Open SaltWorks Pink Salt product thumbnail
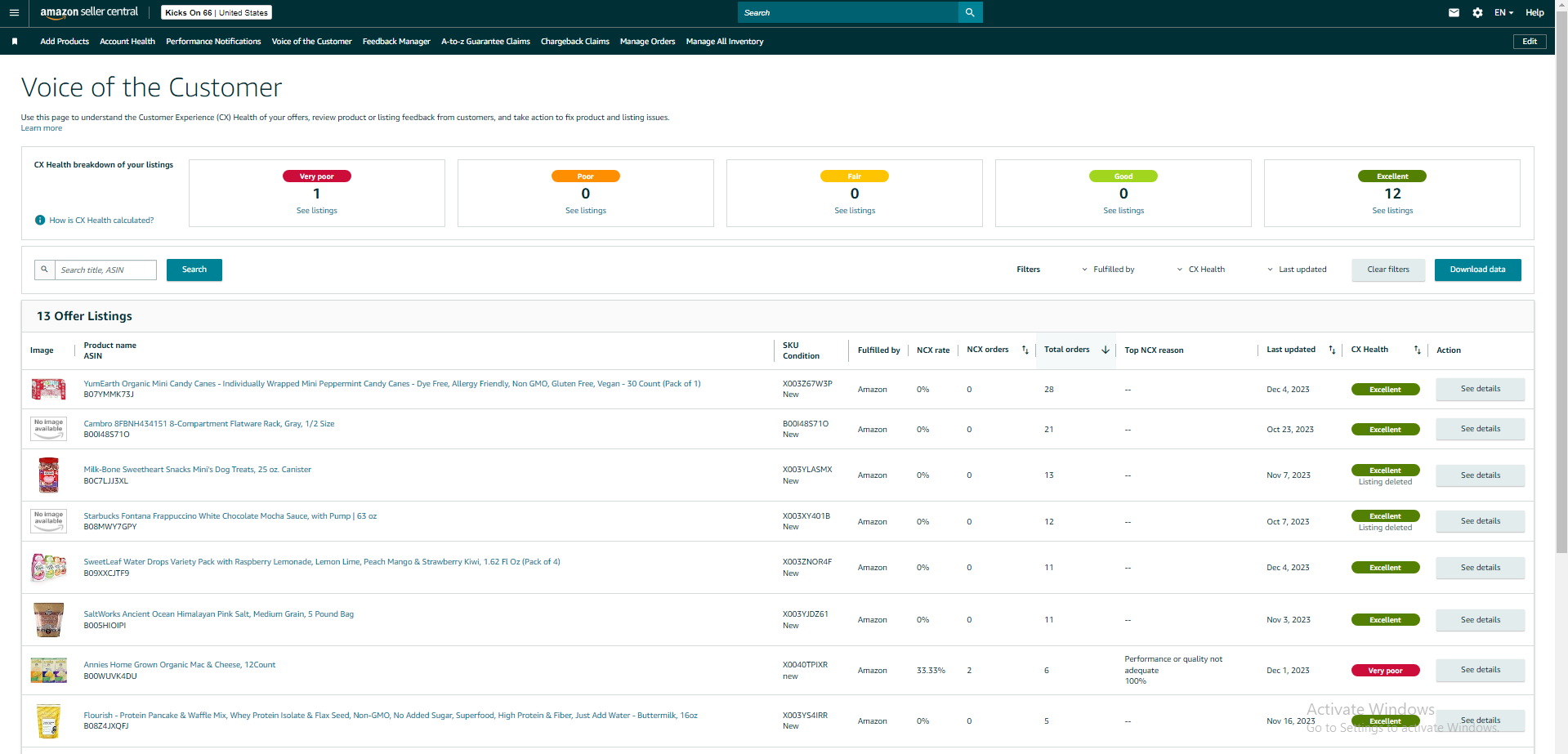 click(48, 619)
